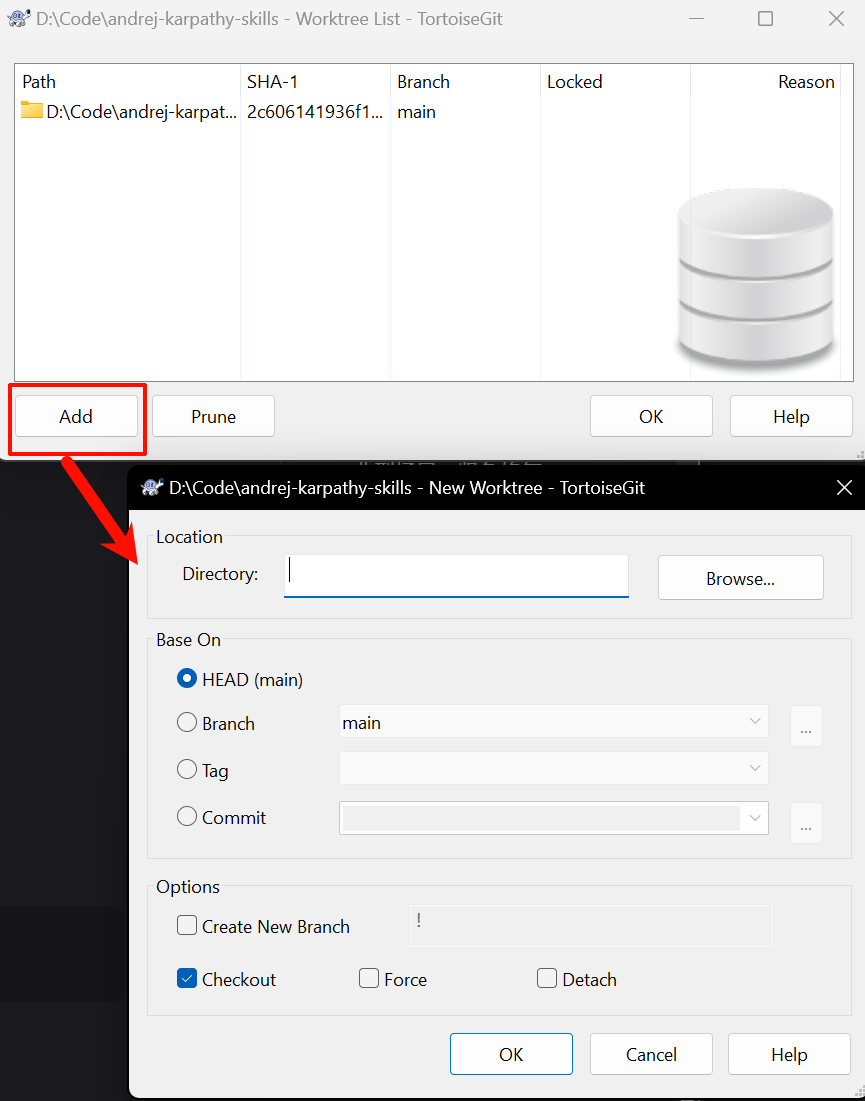Screen dimensions: 865x1101
Task: Tick the Force checkbox
Action: 369,978
